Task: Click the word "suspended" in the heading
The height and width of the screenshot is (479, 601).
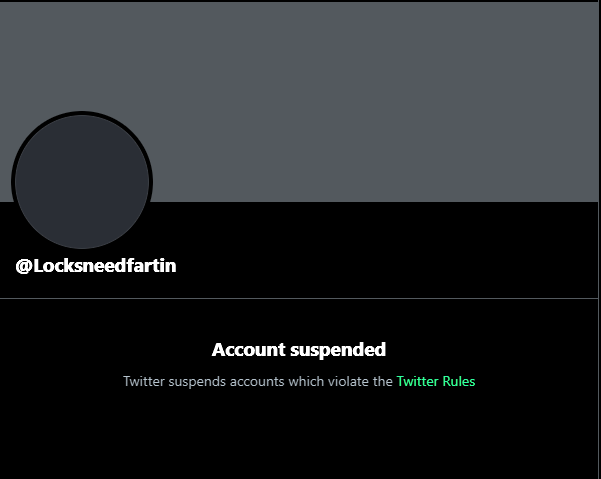Action: 338,351
